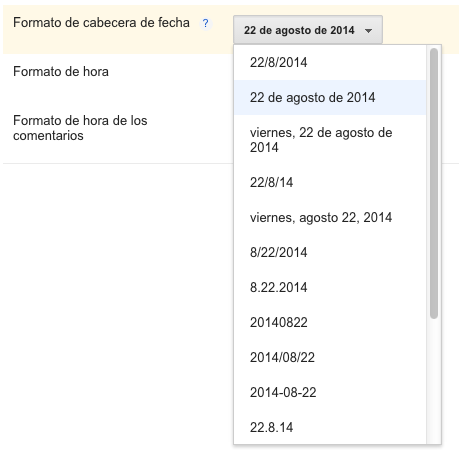Select the 22/8/2014 date format
Screen dimensions: 459x453
[x=330, y=62]
